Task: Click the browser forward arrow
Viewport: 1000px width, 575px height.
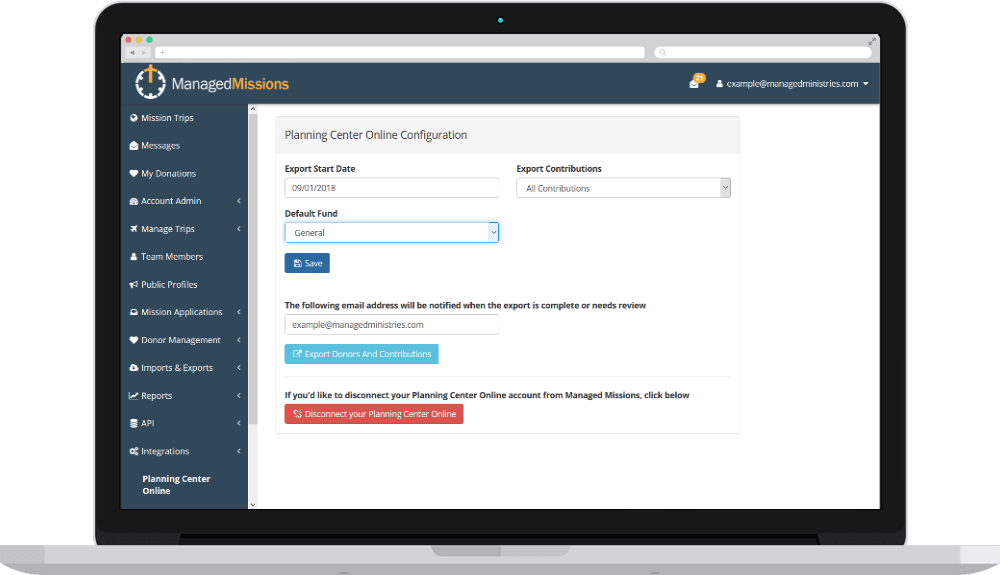Action: (x=143, y=52)
